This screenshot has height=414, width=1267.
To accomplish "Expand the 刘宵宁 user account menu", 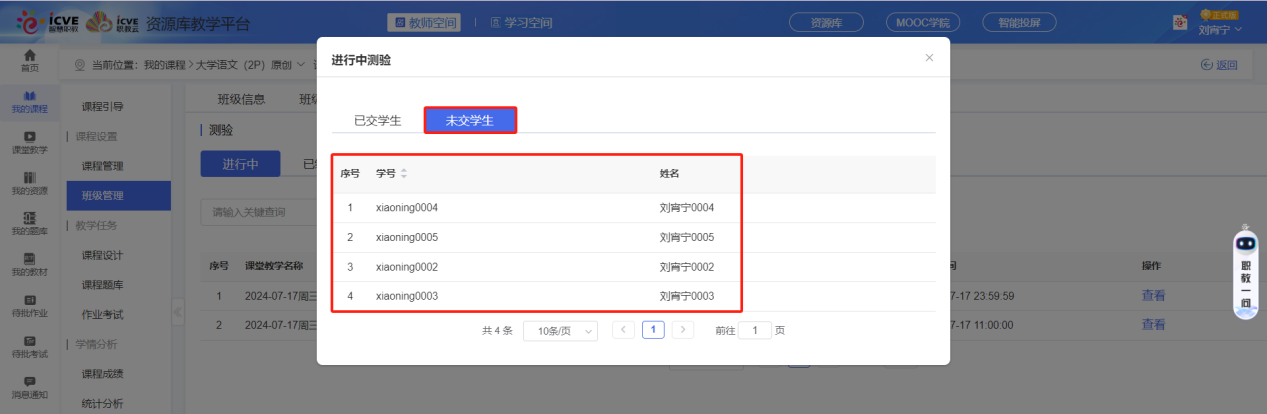I will point(1219,29).
